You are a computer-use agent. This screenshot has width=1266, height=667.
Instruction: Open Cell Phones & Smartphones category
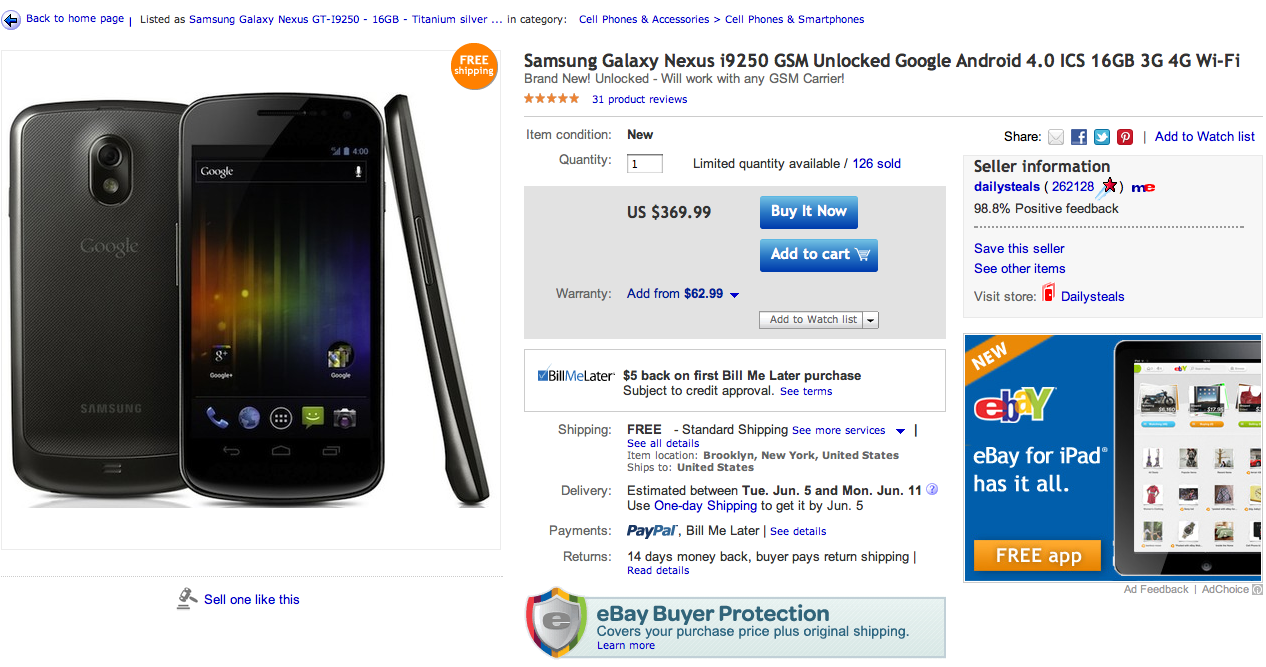pos(794,19)
